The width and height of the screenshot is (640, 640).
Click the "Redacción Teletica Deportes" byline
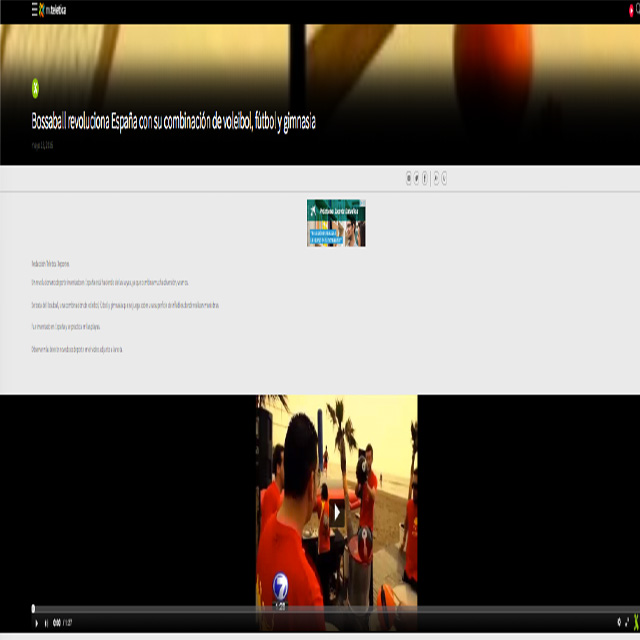click(x=50, y=264)
